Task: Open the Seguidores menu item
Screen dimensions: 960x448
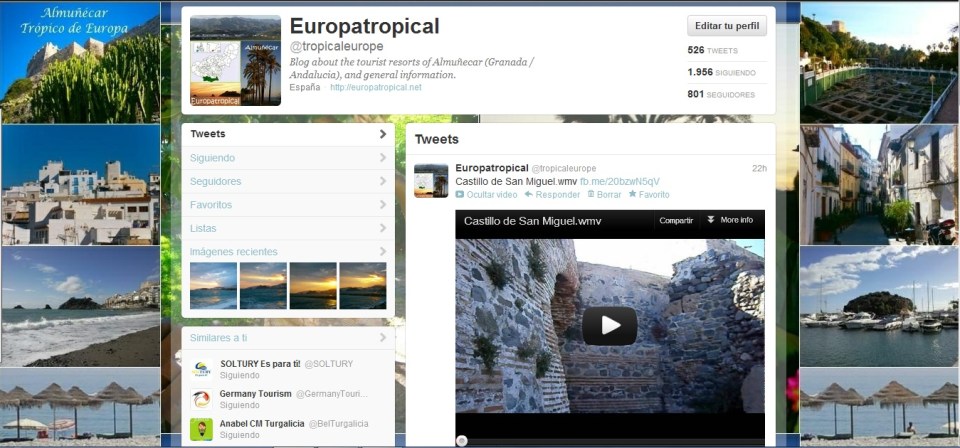Action: pyautogui.click(x=215, y=181)
